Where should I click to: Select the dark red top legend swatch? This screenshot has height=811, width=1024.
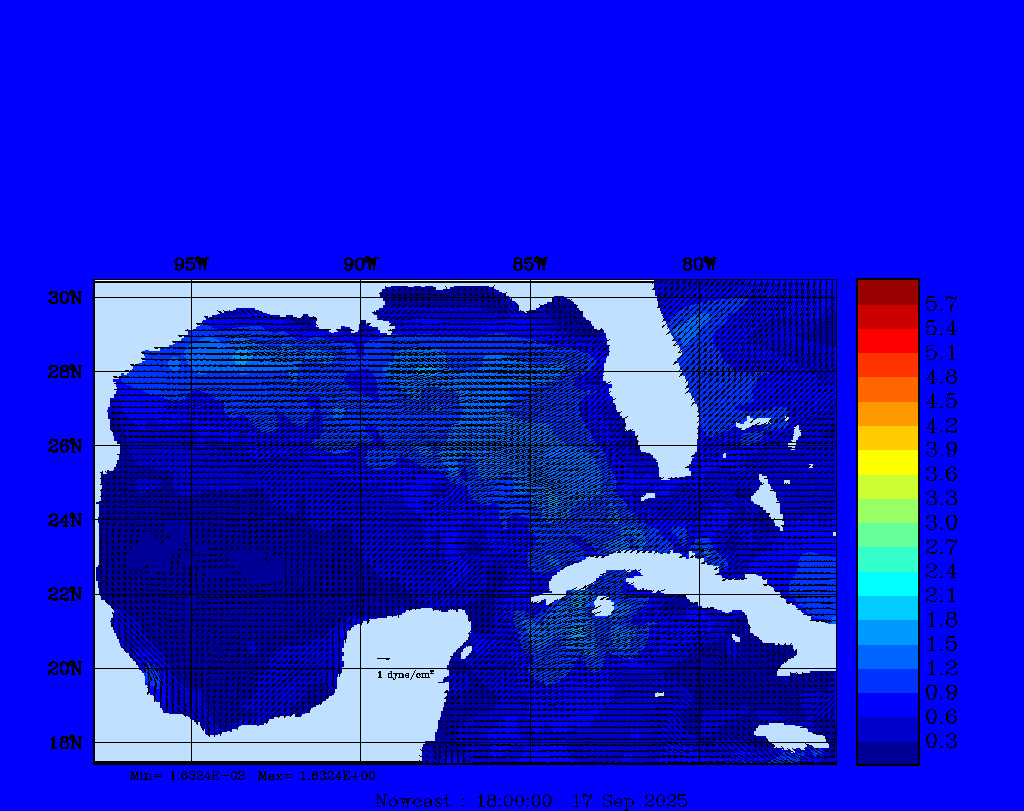[887, 292]
